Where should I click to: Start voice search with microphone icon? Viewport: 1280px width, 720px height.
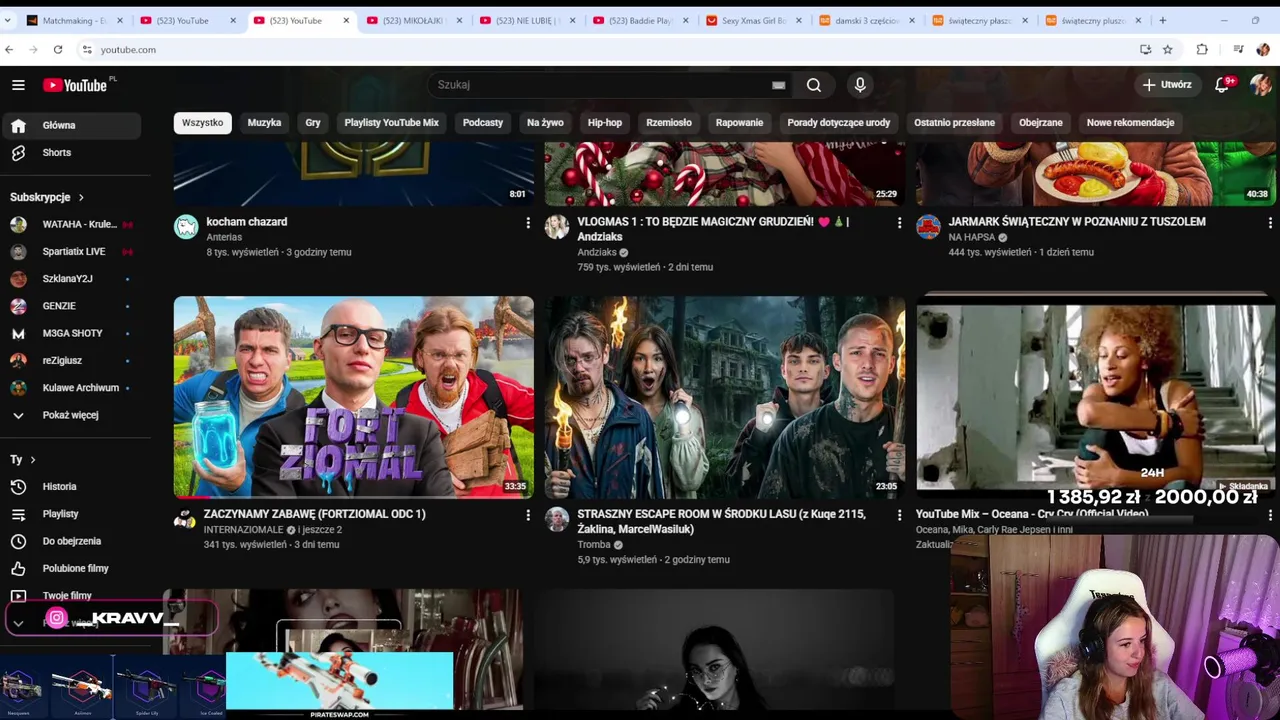click(860, 85)
